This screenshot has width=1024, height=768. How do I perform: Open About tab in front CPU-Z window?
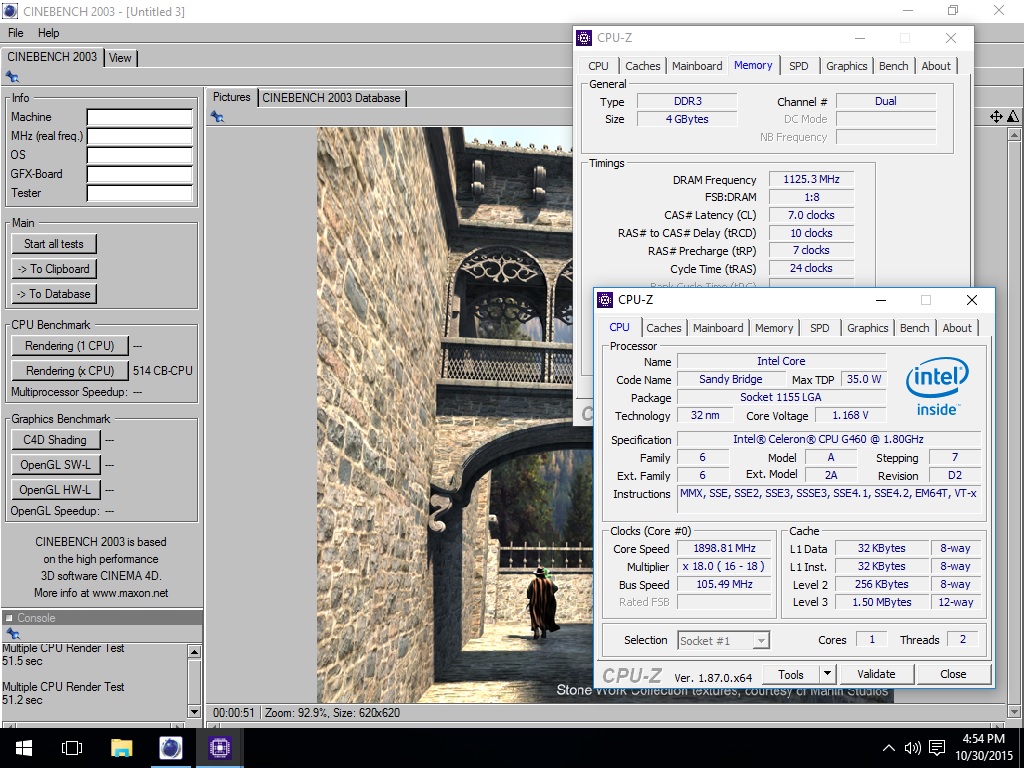[x=957, y=328]
